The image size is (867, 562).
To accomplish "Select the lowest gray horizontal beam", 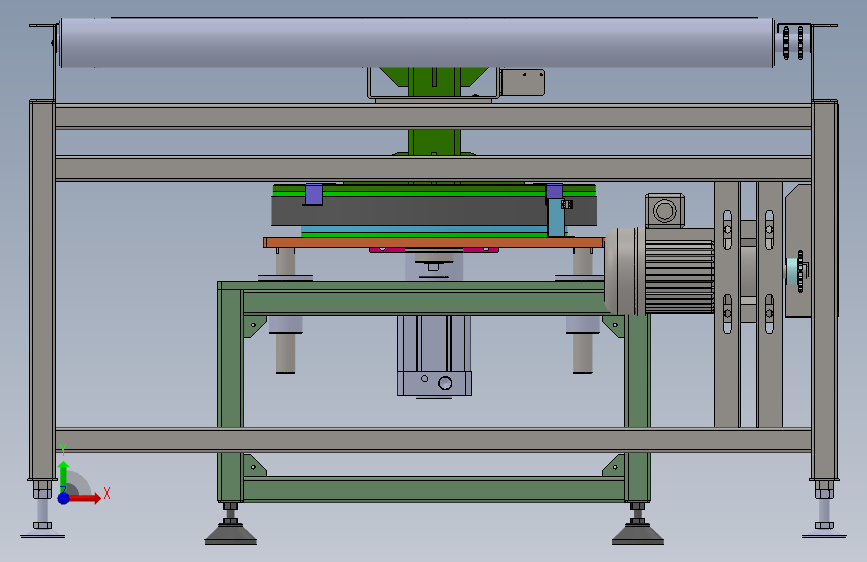I will (x=434, y=440).
